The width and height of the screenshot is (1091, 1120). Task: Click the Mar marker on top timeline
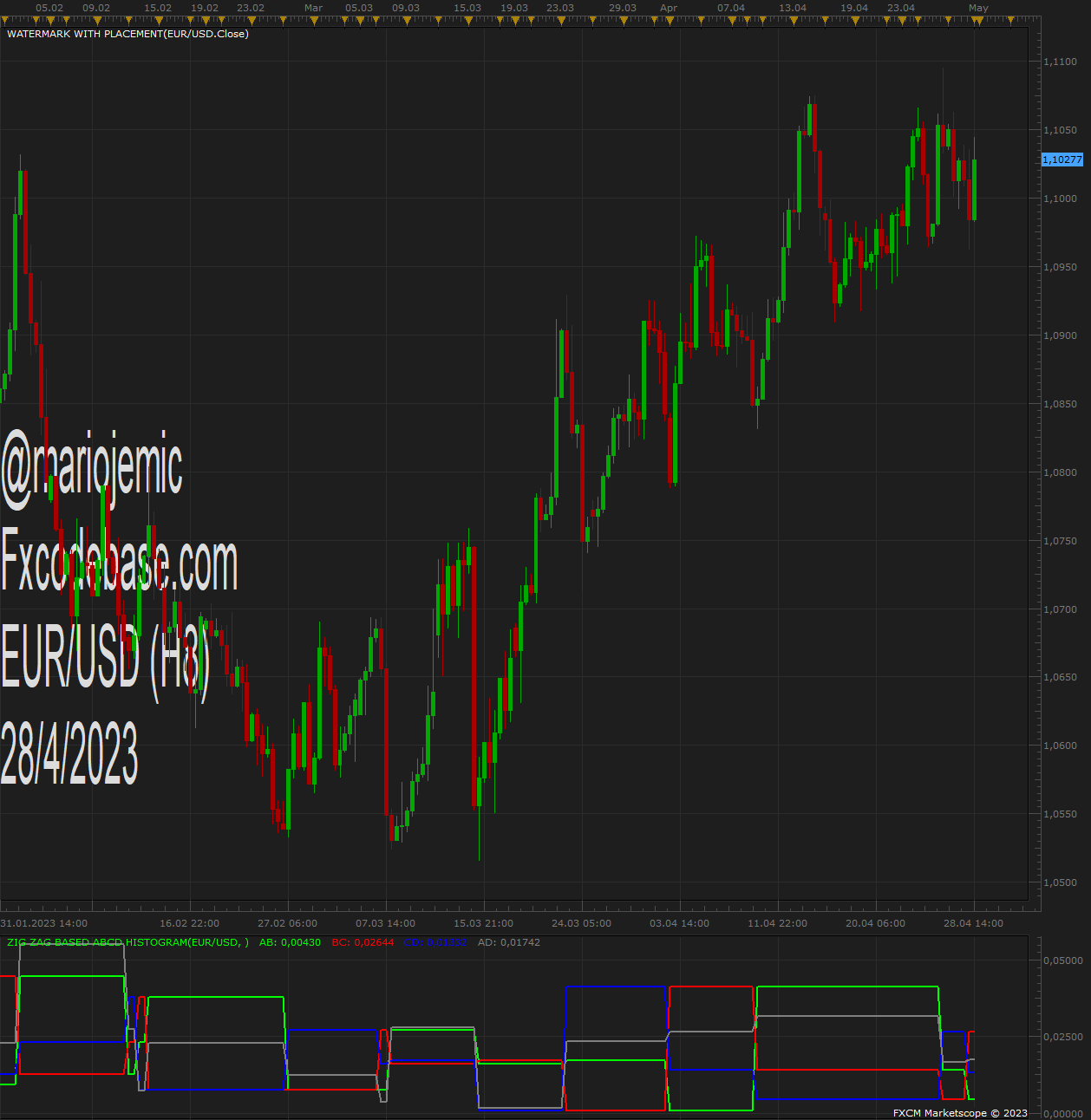[x=314, y=8]
